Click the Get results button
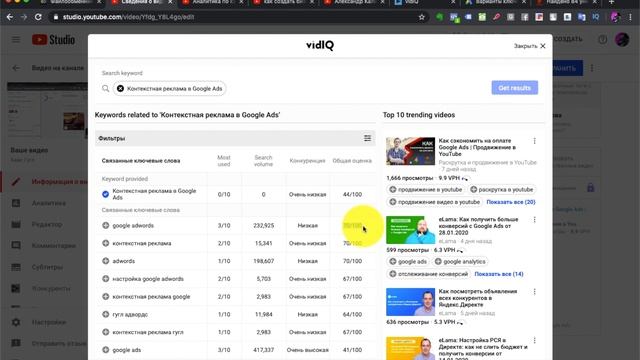Image resolution: width=640 pixels, height=360 pixels. tap(514, 88)
